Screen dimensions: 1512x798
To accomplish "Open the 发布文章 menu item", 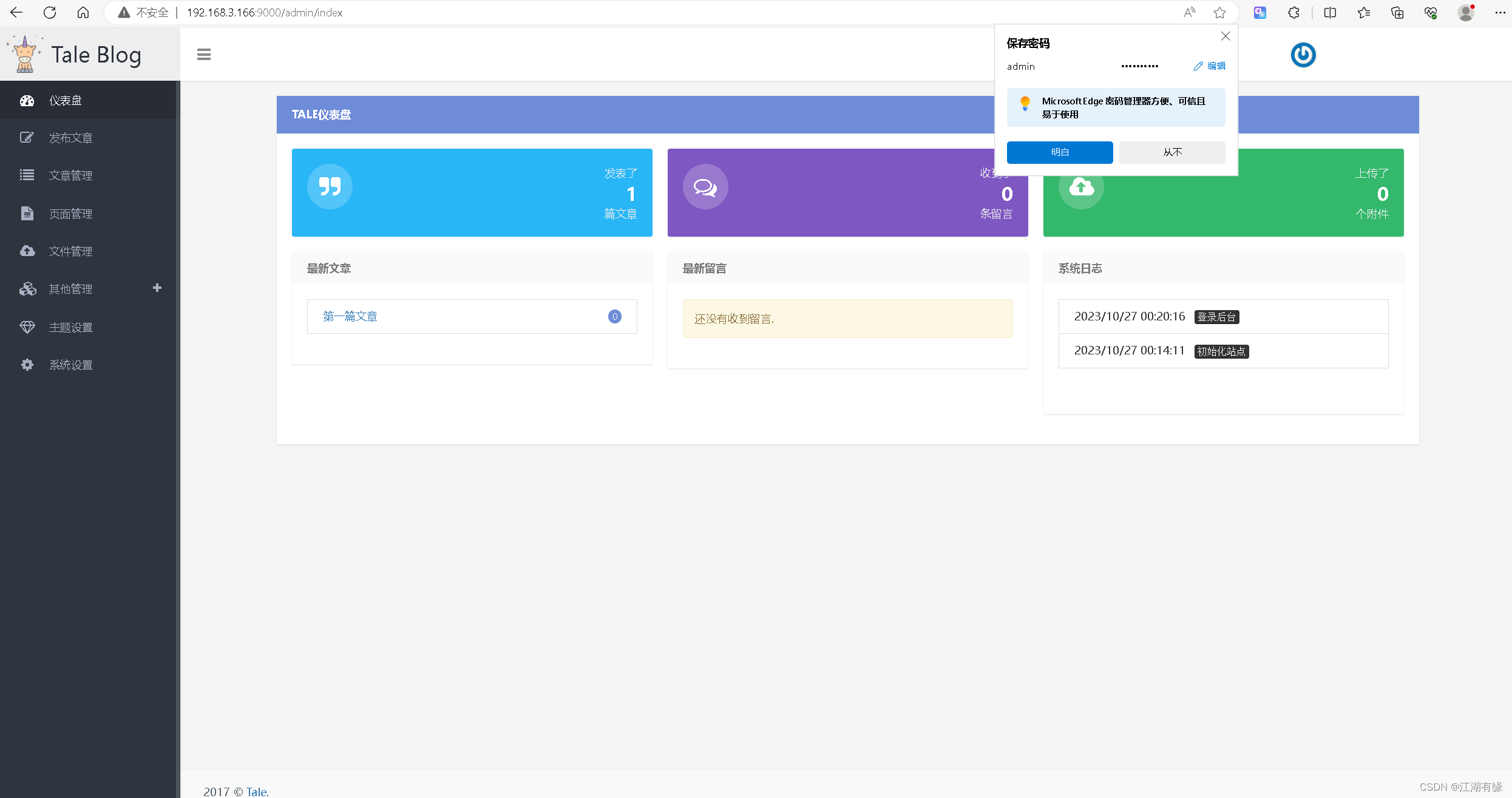I will pos(89,138).
